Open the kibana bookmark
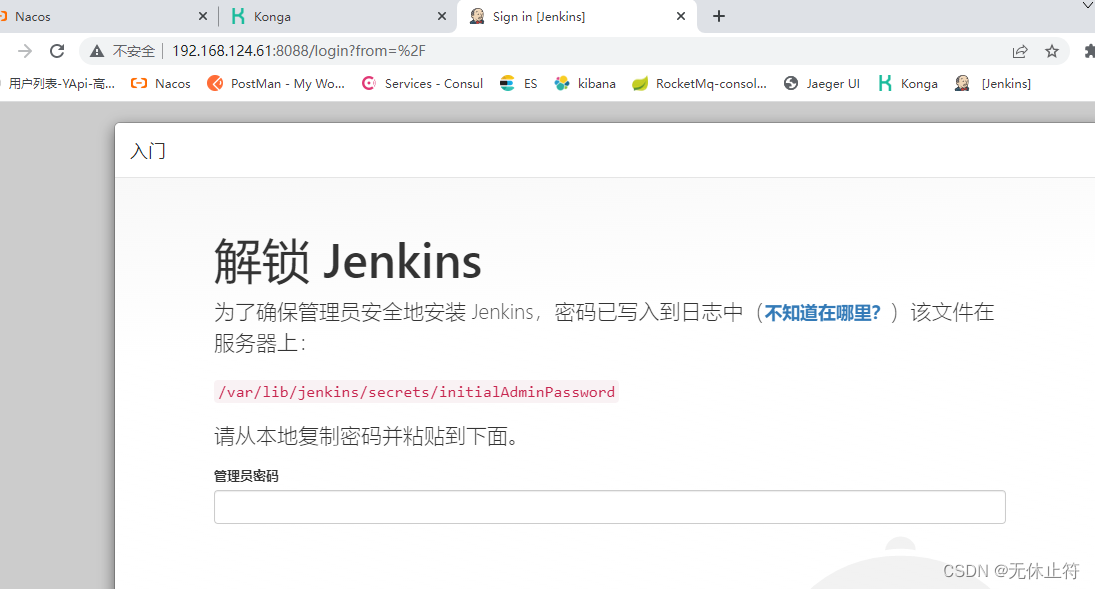Viewport: 1095px width, 589px height. point(585,84)
